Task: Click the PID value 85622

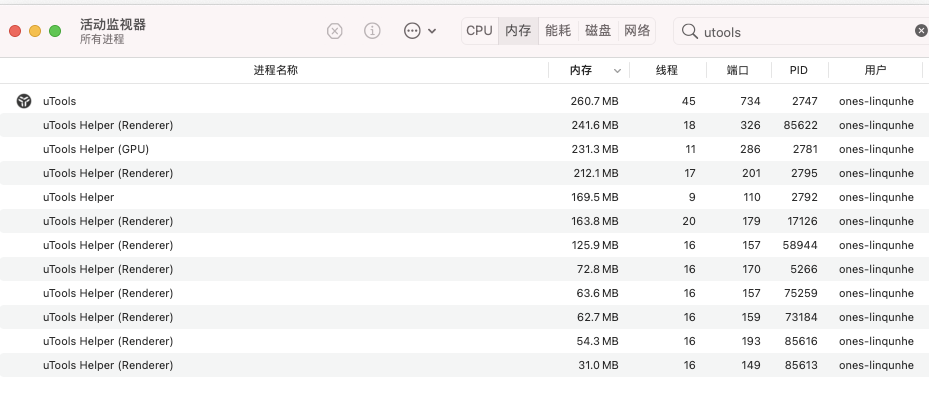Action: (x=801, y=125)
